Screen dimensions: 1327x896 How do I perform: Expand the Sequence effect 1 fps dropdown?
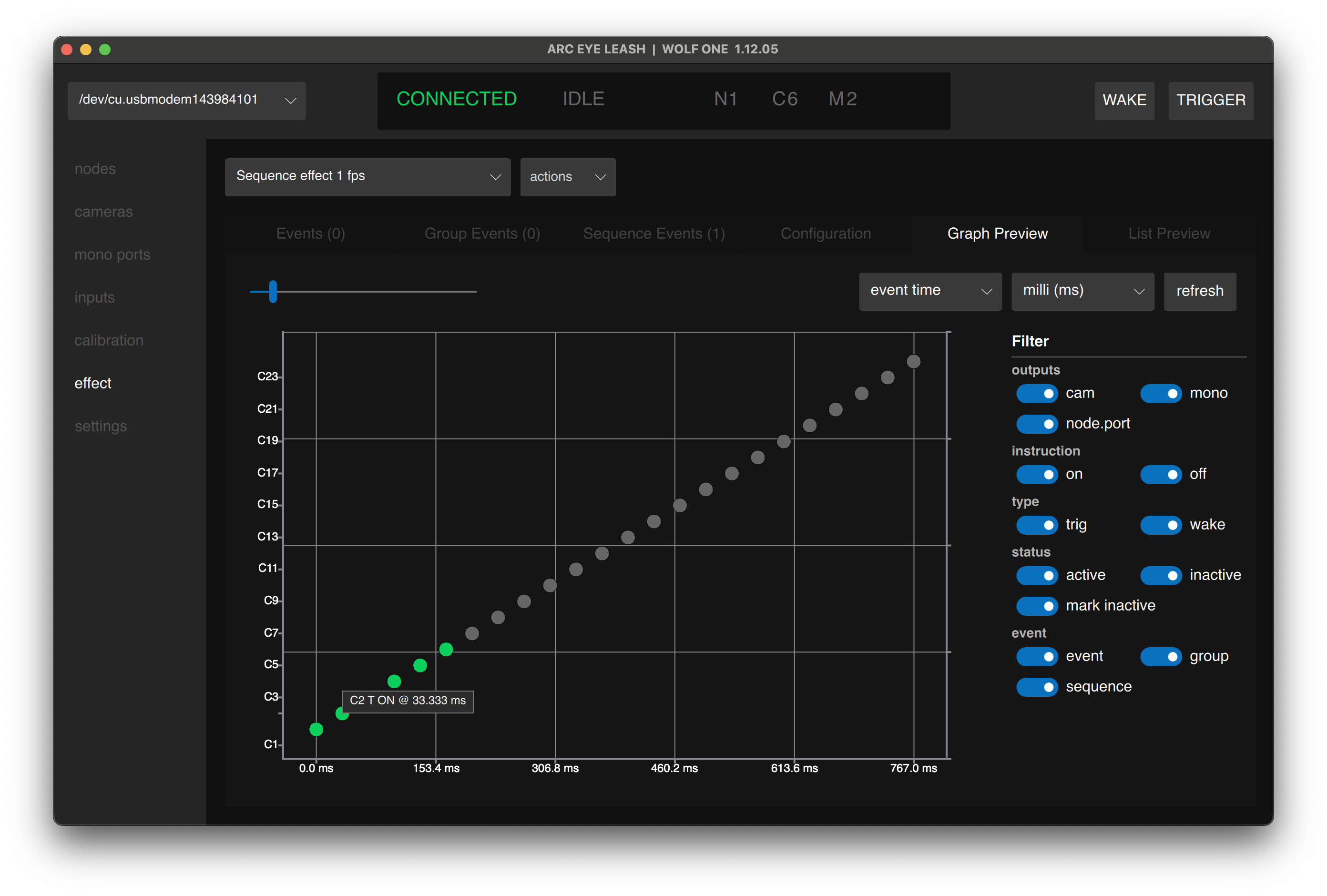click(x=367, y=177)
